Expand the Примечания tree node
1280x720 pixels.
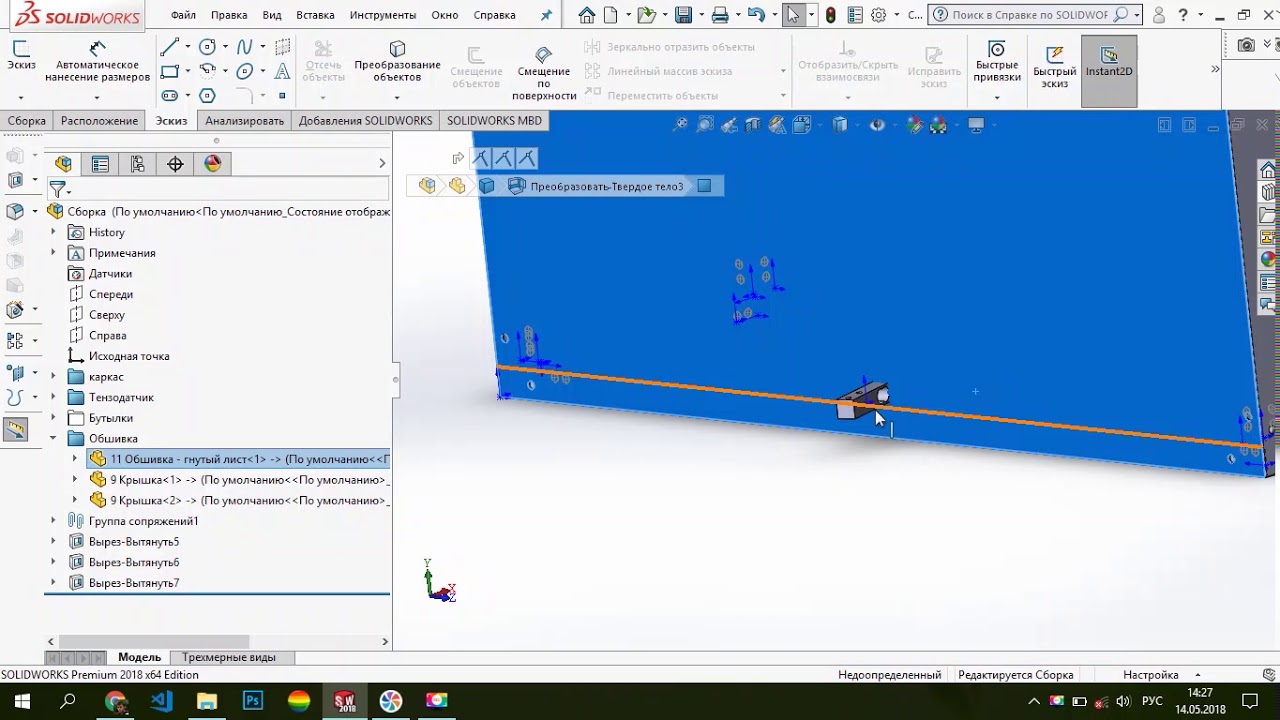click(53, 253)
